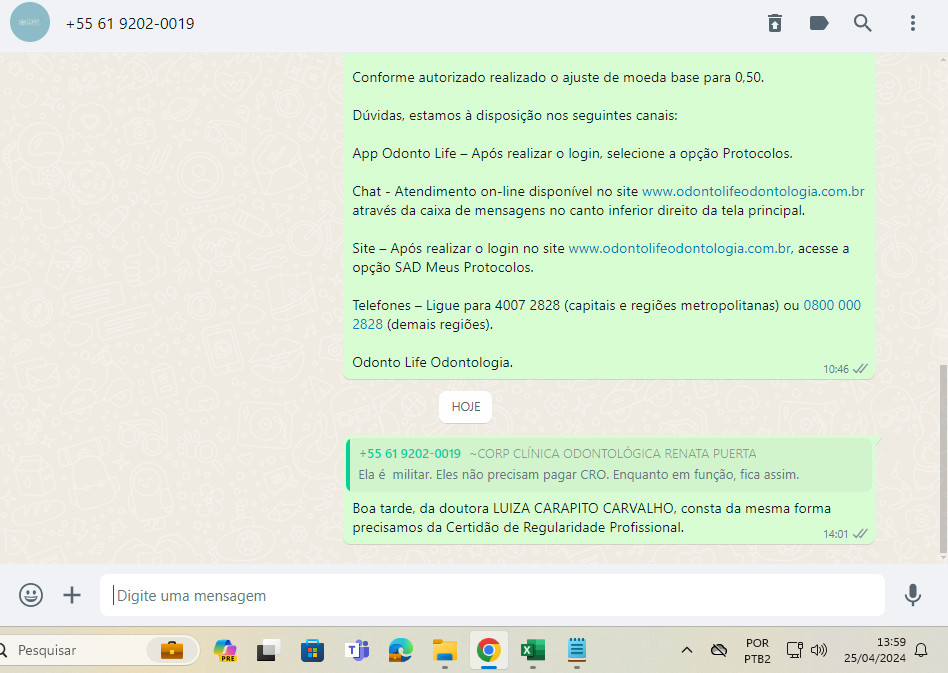This screenshot has width=948, height=673.
Task: Click the 14:01 message timestamp
Action: click(836, 534)
